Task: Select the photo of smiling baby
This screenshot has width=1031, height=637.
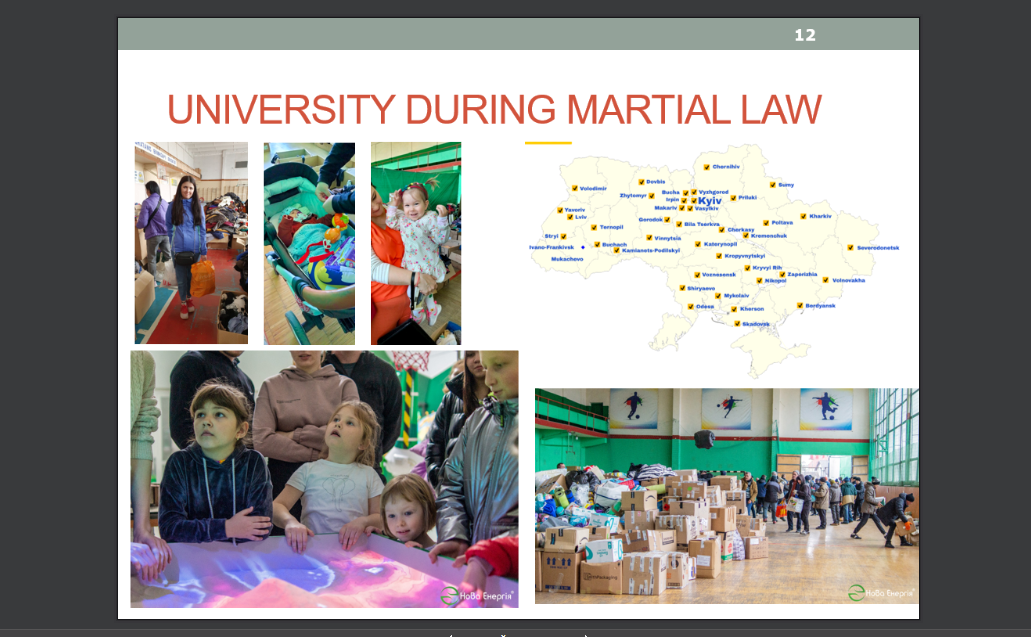Action: click(x=416, y=243)
